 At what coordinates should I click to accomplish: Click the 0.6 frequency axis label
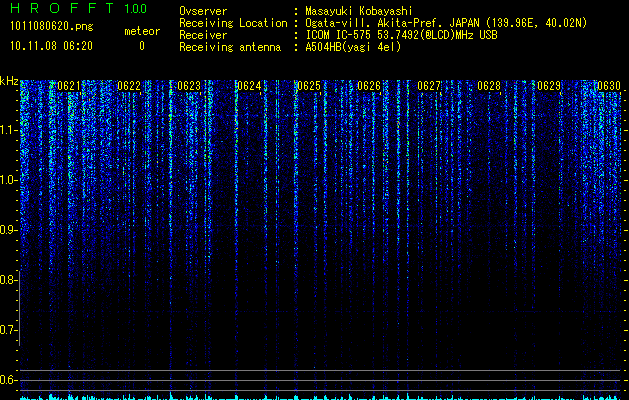coord(8,380)
